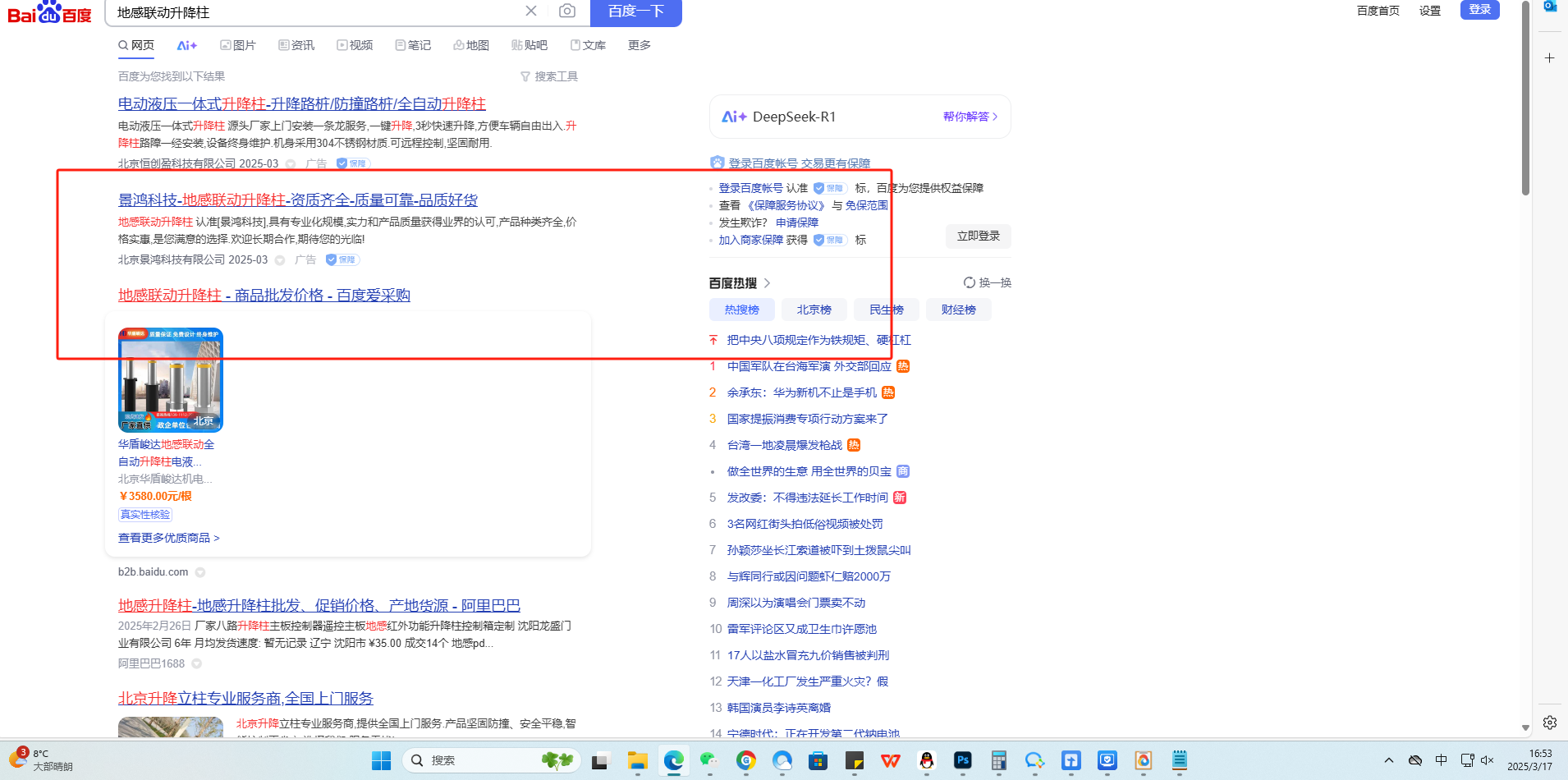1568x780 pixels.
Task: Open Photoshop from the taskbar
Action: pyautogui.click(x=963, y=761)
